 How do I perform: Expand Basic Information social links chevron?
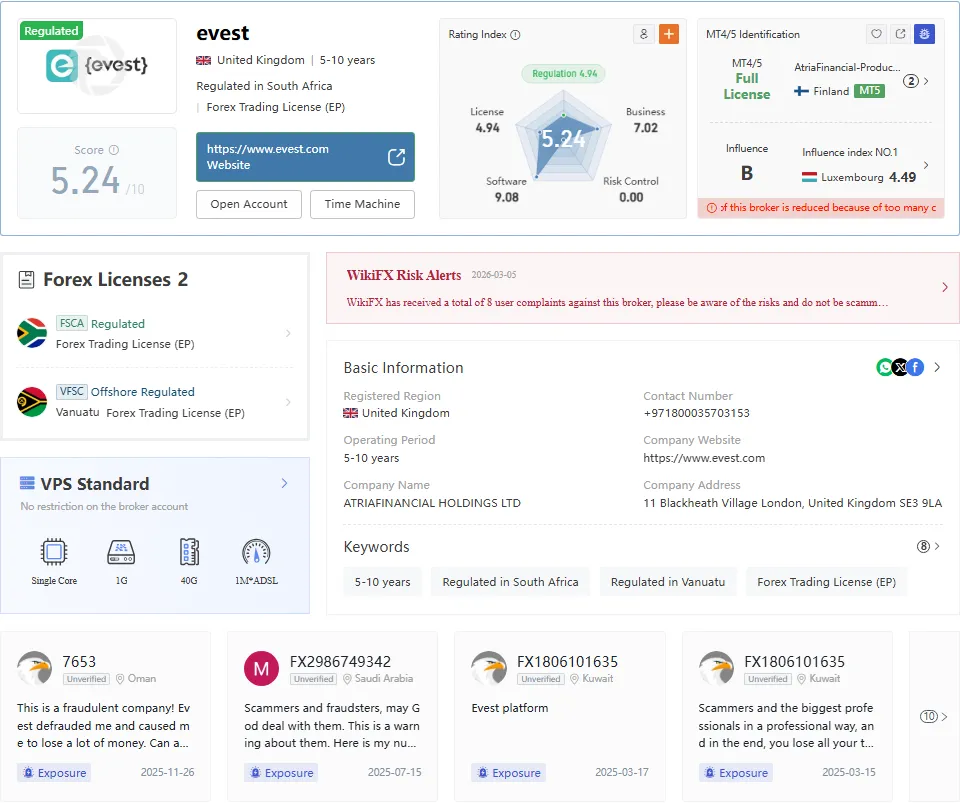pyautogui.click(x=937, y=367)
